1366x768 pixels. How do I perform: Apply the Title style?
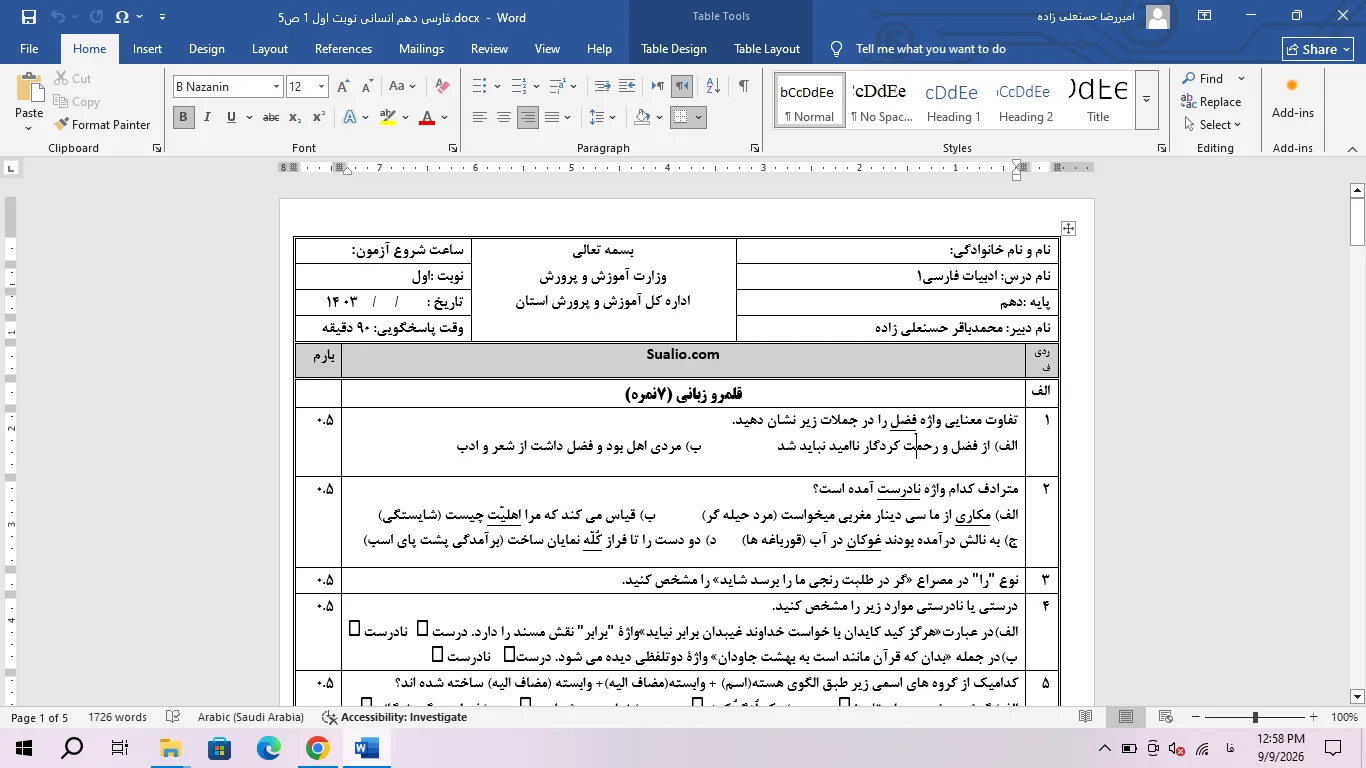[1098, 100]
